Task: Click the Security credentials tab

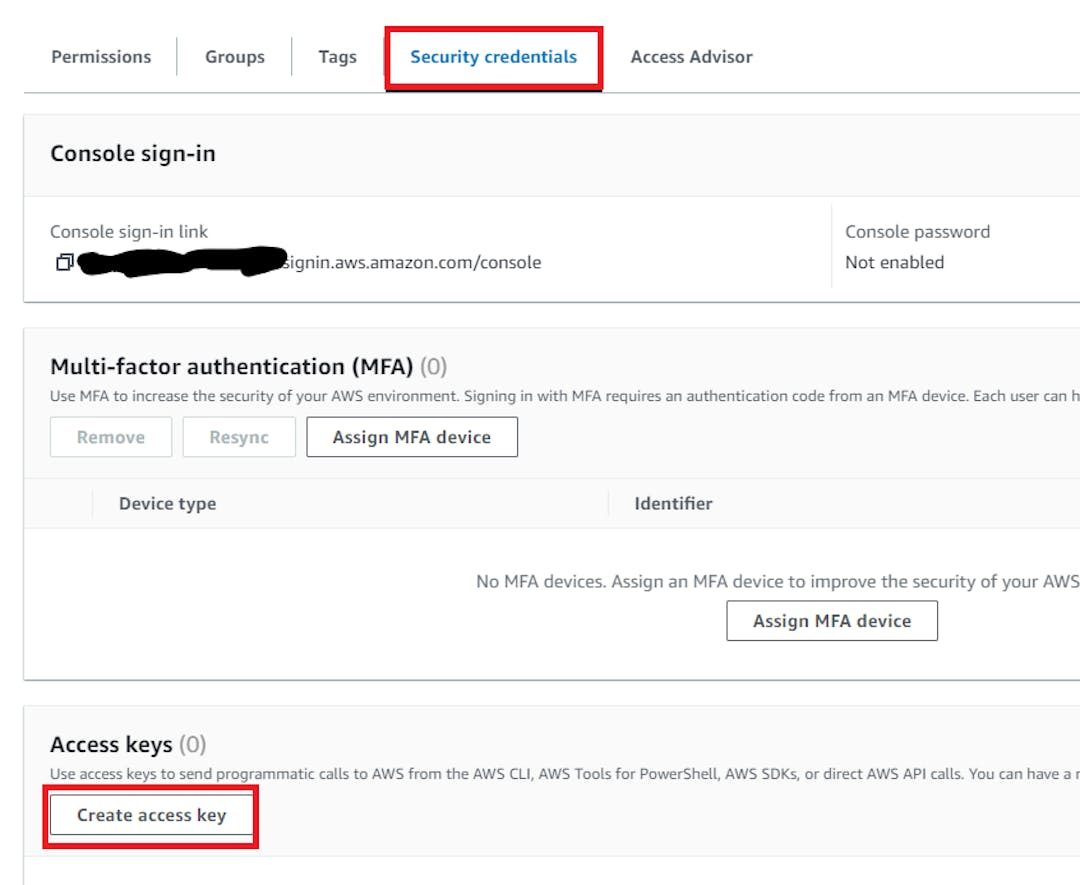Action: tap(493, 57)
